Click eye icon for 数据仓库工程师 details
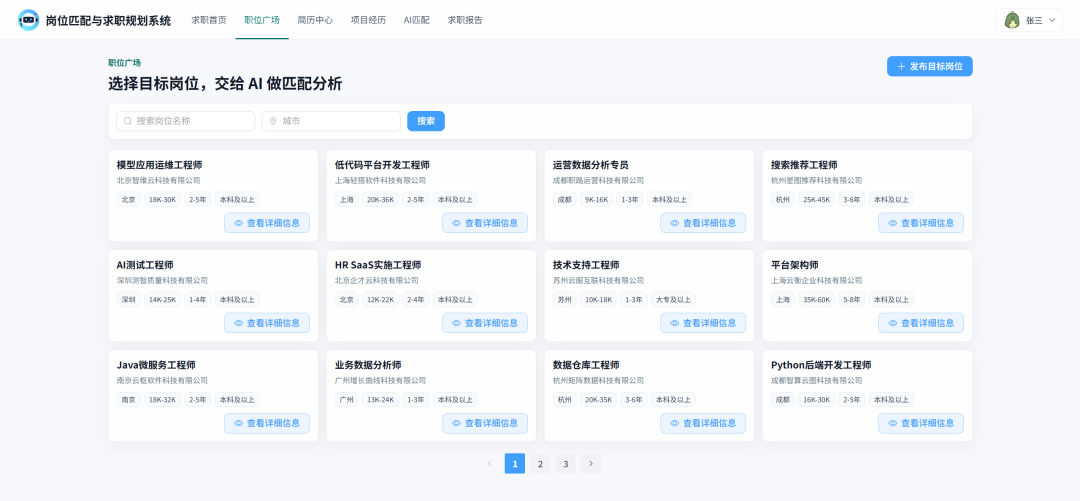1080x501 pixels. (675, 423)
